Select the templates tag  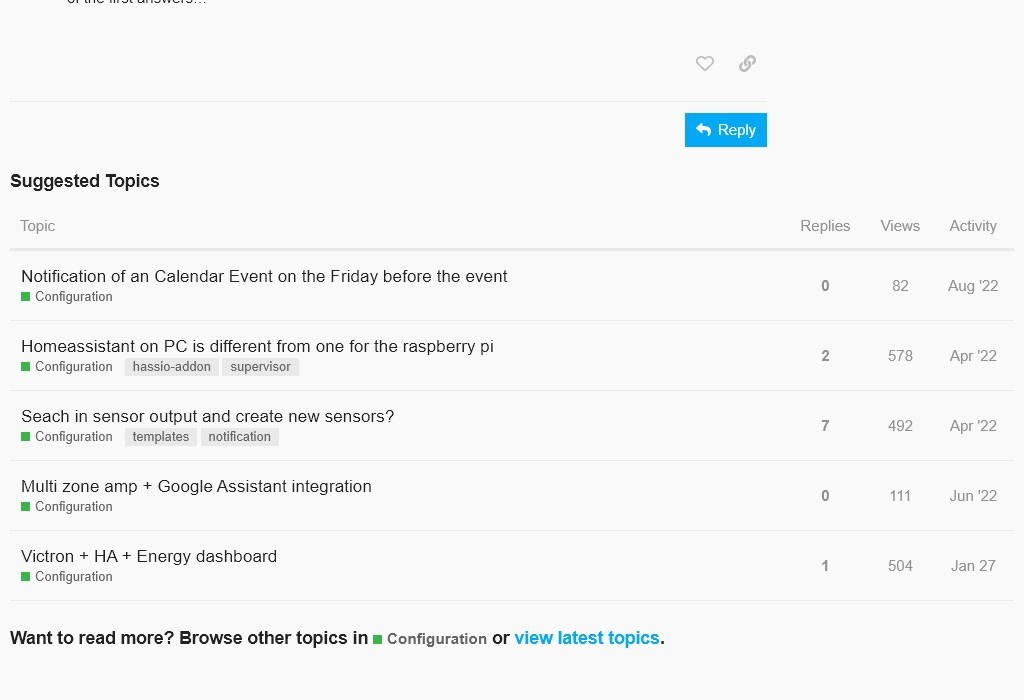click(161, 437)
